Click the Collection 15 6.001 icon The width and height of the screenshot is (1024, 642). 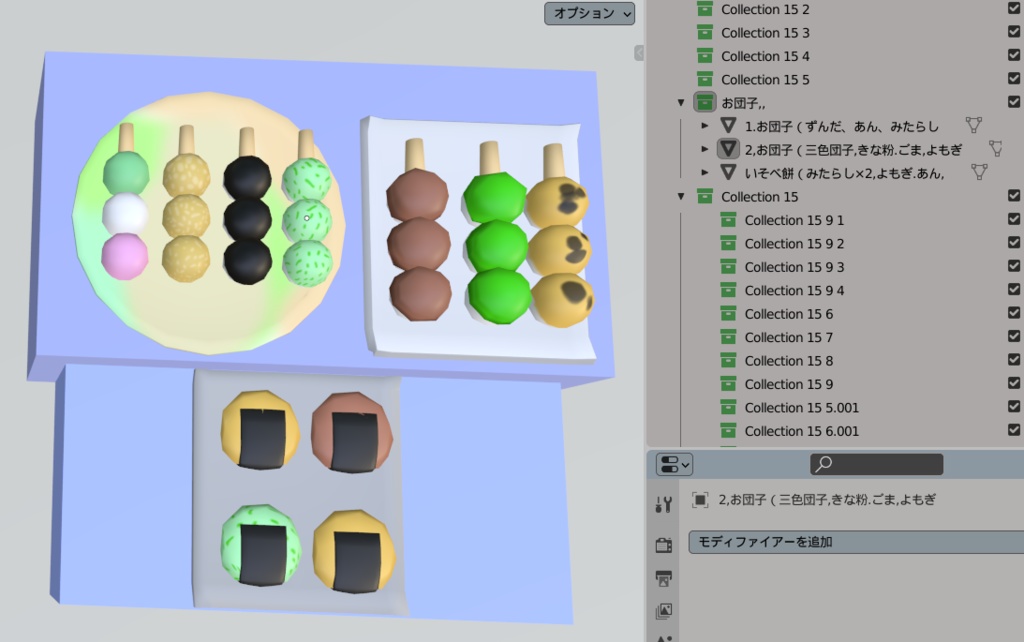click(728, 431)
